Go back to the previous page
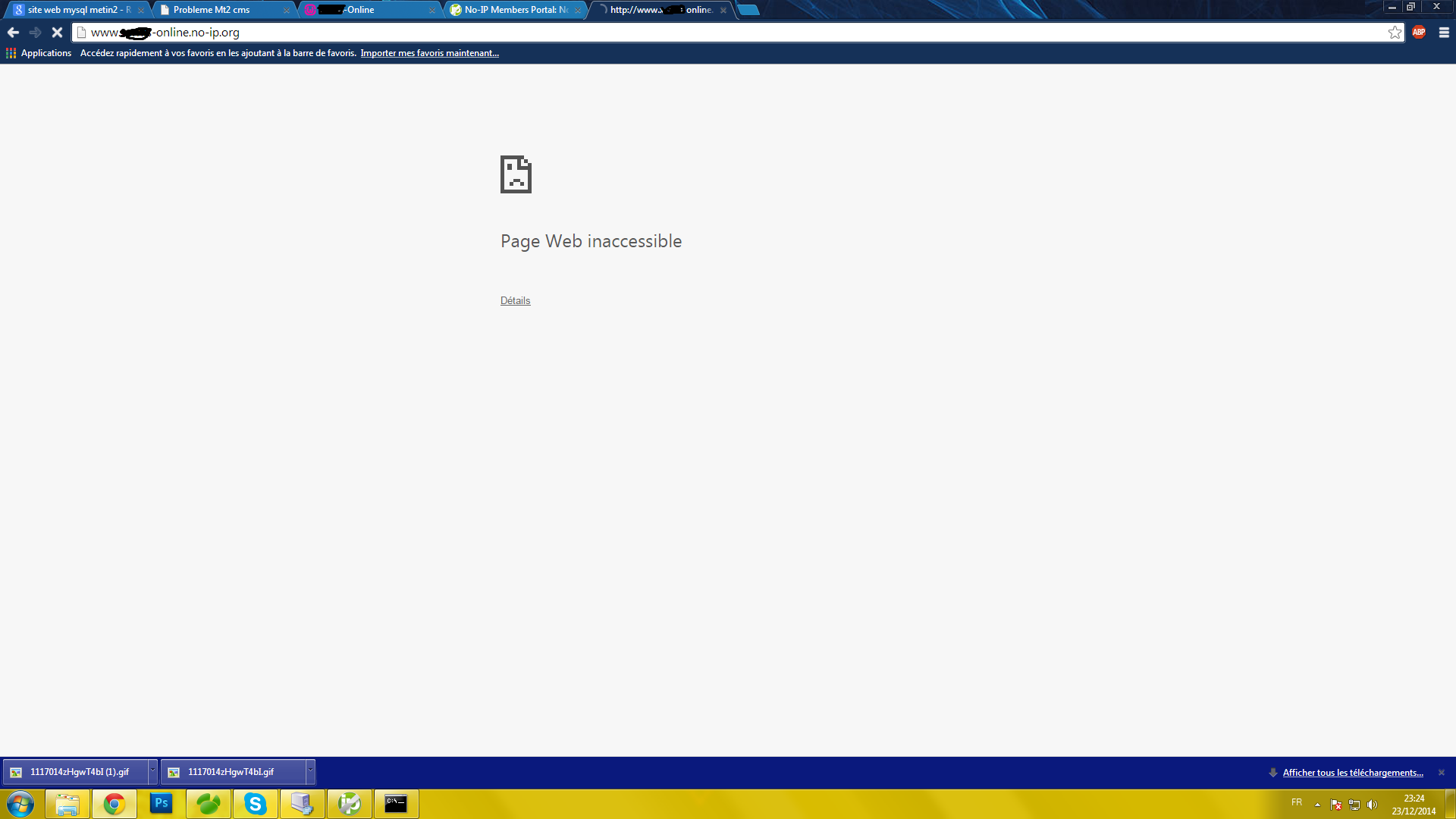Screen dimensions: 1456x819 [13, 33]
